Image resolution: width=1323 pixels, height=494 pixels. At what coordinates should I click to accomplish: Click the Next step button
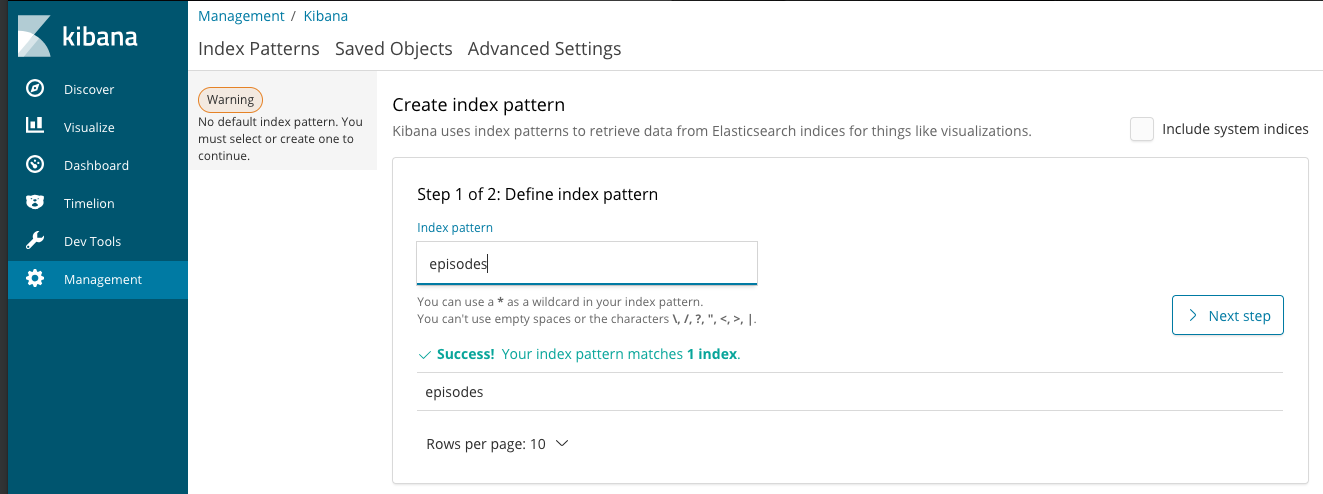coord(1227,316)
